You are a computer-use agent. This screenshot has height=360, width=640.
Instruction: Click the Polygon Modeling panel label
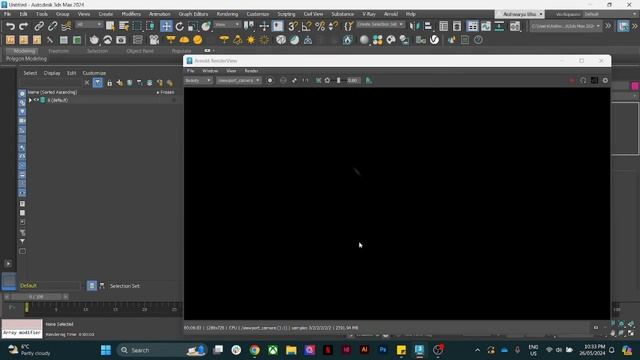pos(27,59)
